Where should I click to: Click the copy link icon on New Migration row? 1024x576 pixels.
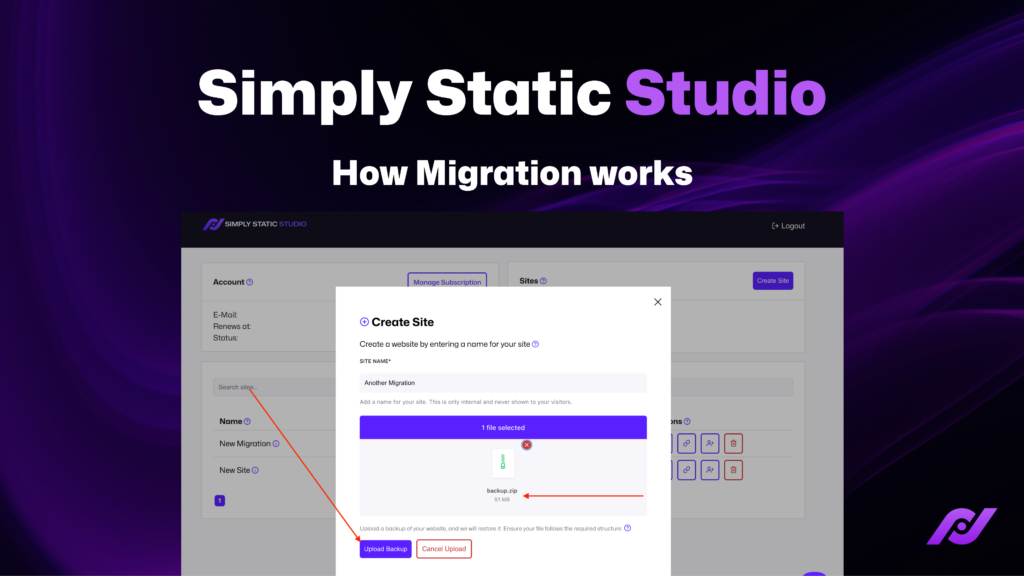tap(687, 443)
